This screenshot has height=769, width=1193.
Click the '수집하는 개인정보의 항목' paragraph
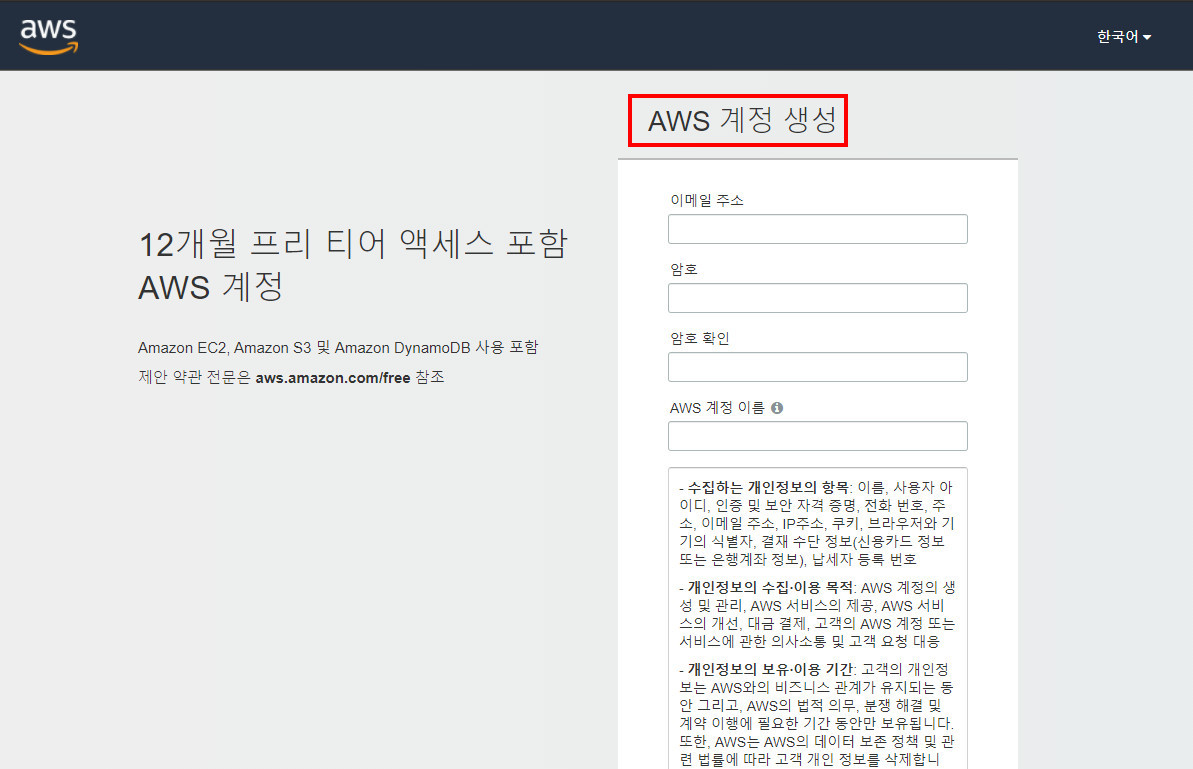pos(816,523)
